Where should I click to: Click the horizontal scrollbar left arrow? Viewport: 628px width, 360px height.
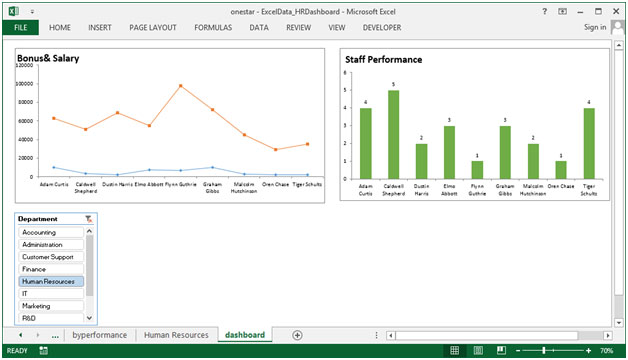pyautogui.click(x=391, y=335)
